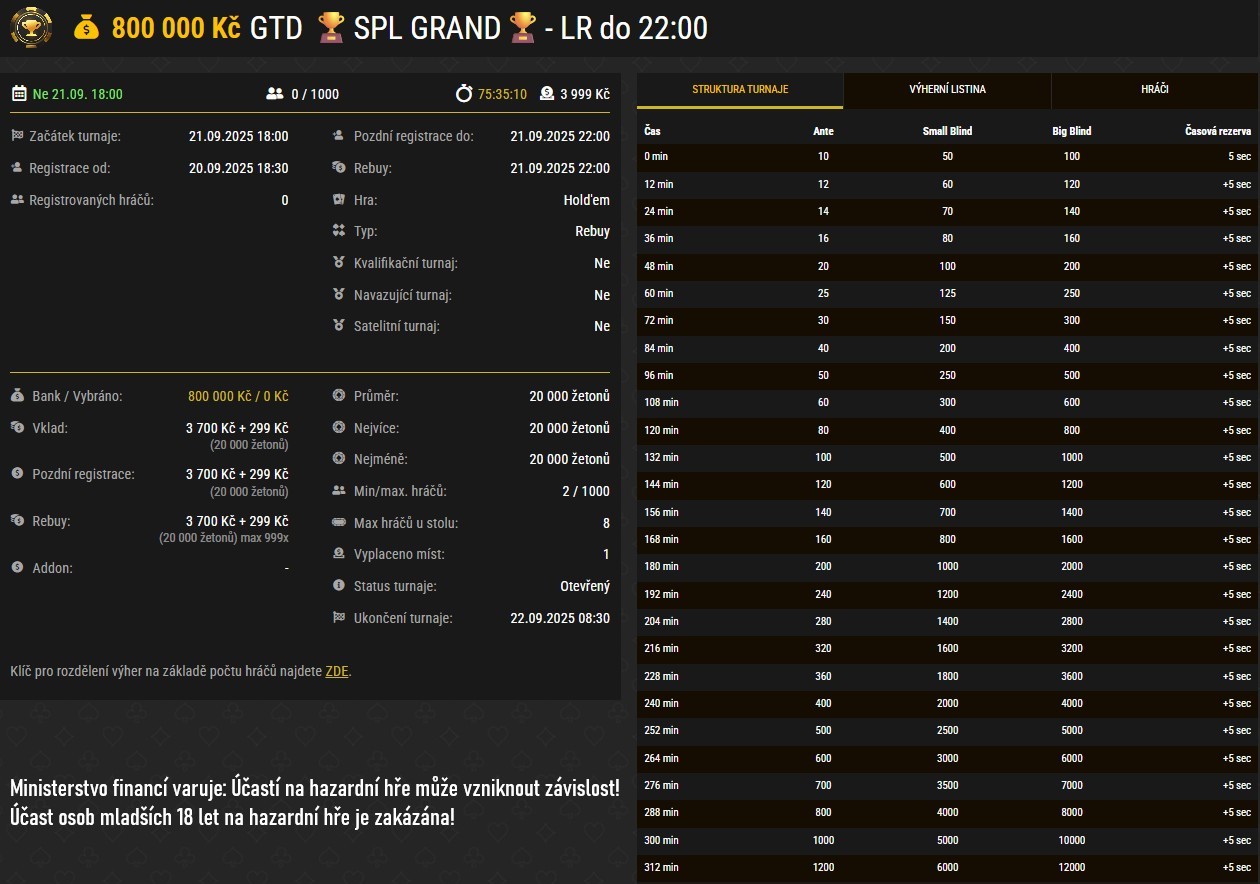Screen dimensions: 1260x884
Task: Click the flag icon beside Začátek turnaje
Action: [x=17, y=136]
